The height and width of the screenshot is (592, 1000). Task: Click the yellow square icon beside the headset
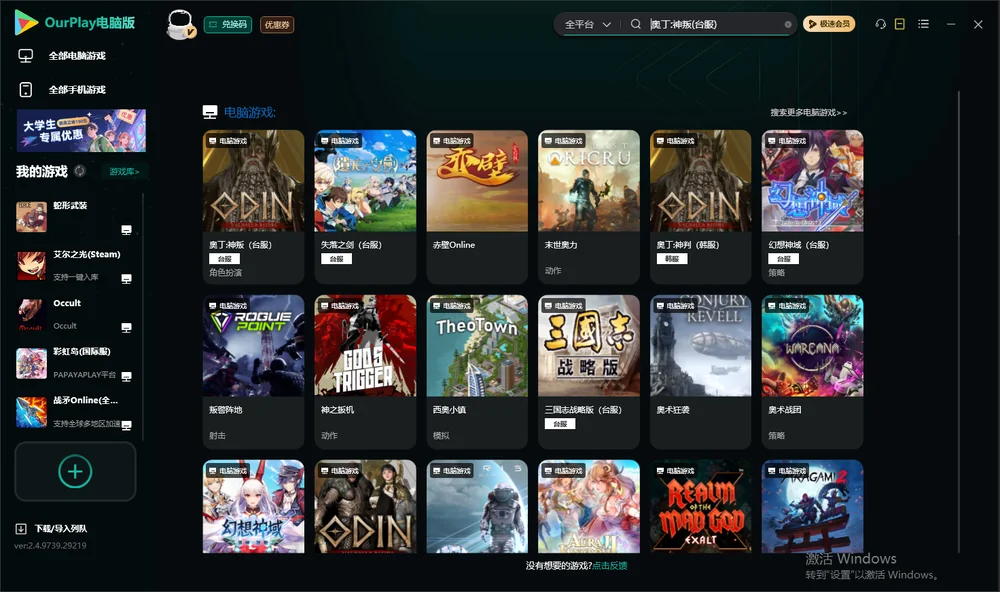[900, 24]
